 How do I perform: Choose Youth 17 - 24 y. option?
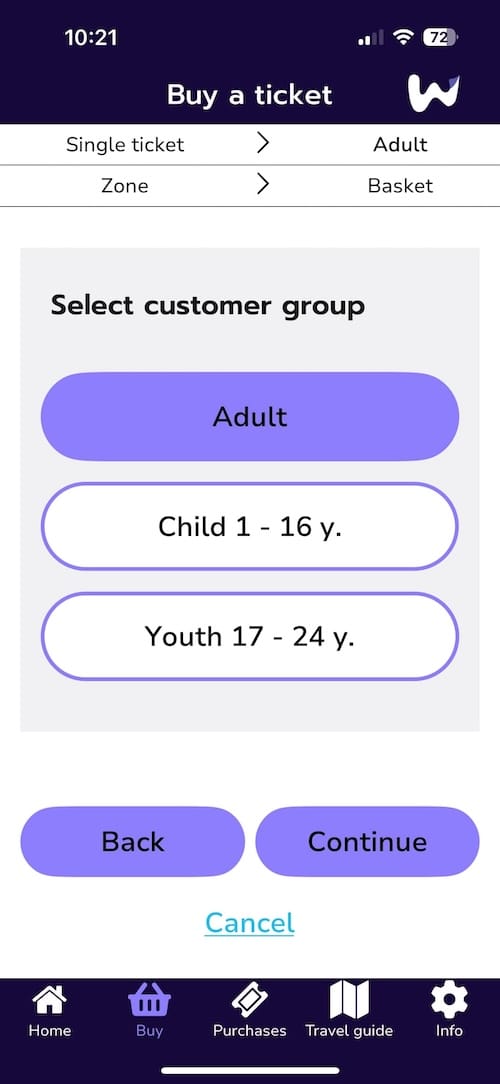(x=250, y=637)
